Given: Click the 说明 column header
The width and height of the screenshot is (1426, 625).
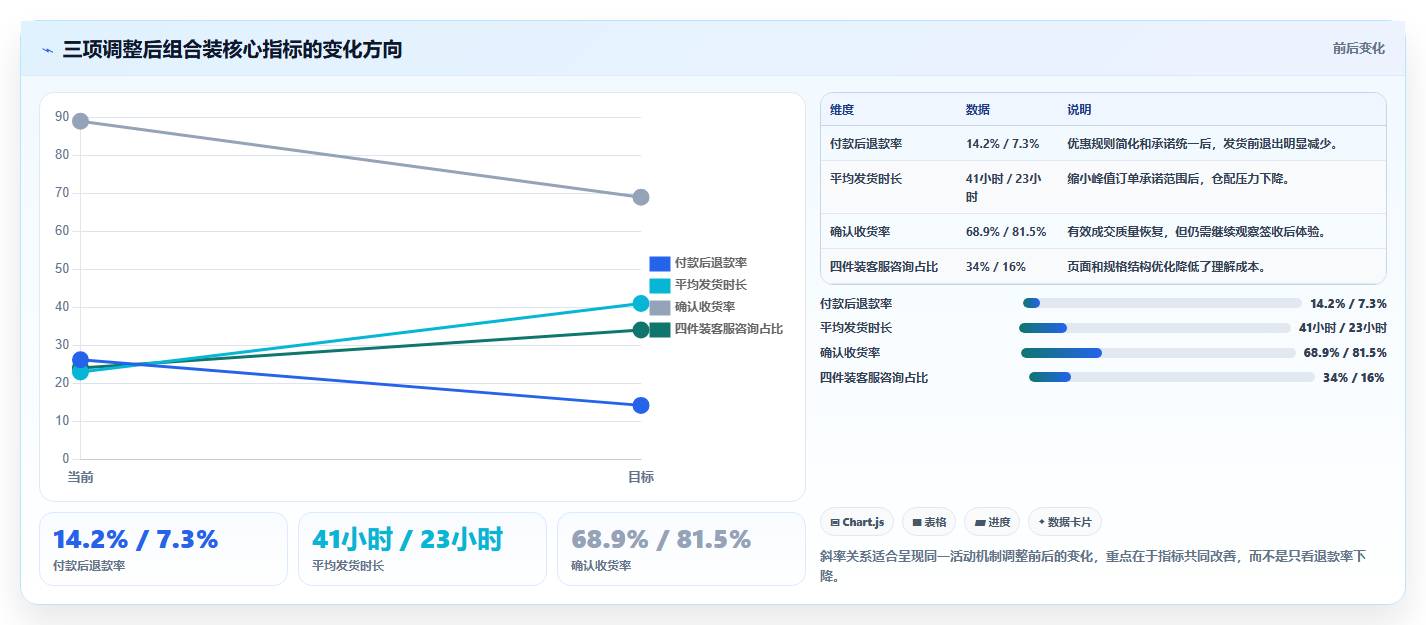Looking at the screenshot, I should coord(1080,109).
